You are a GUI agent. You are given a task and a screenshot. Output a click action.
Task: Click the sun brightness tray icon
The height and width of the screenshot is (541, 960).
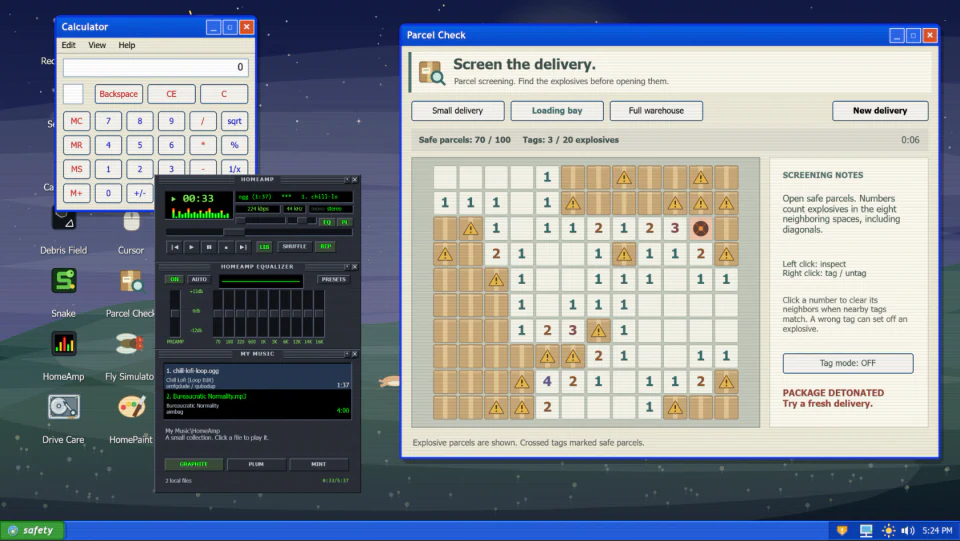tap(888, 530)
